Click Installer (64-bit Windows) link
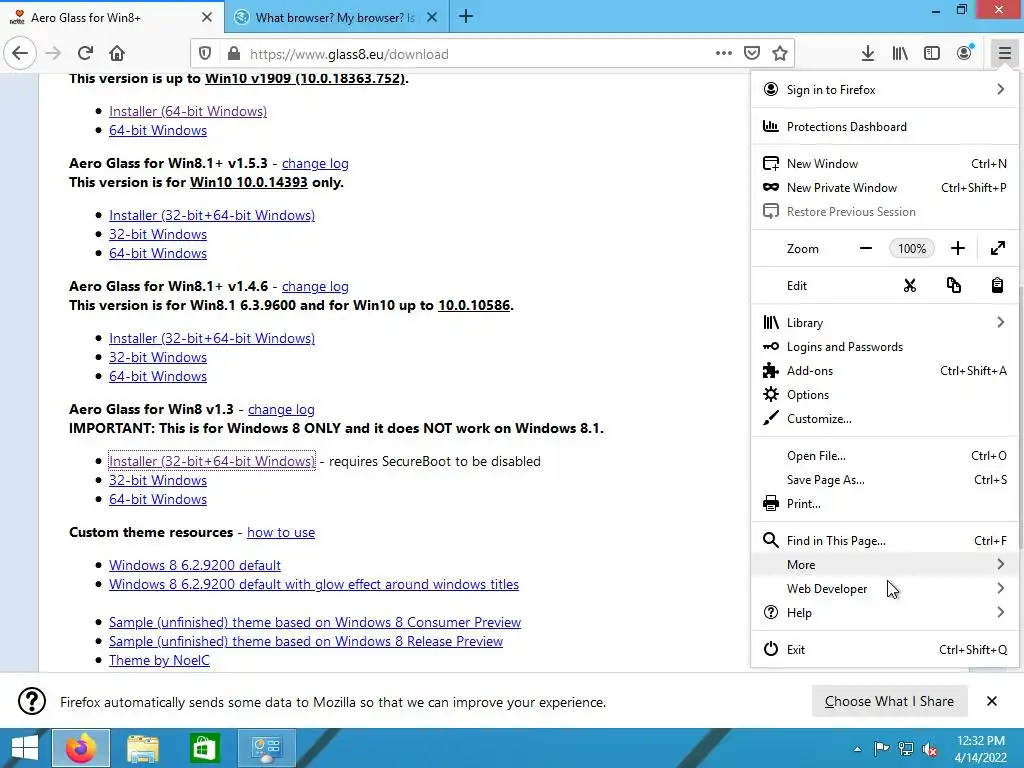Image resolution: width=1024 pixels, height=768 pixels. coord(187,111)
